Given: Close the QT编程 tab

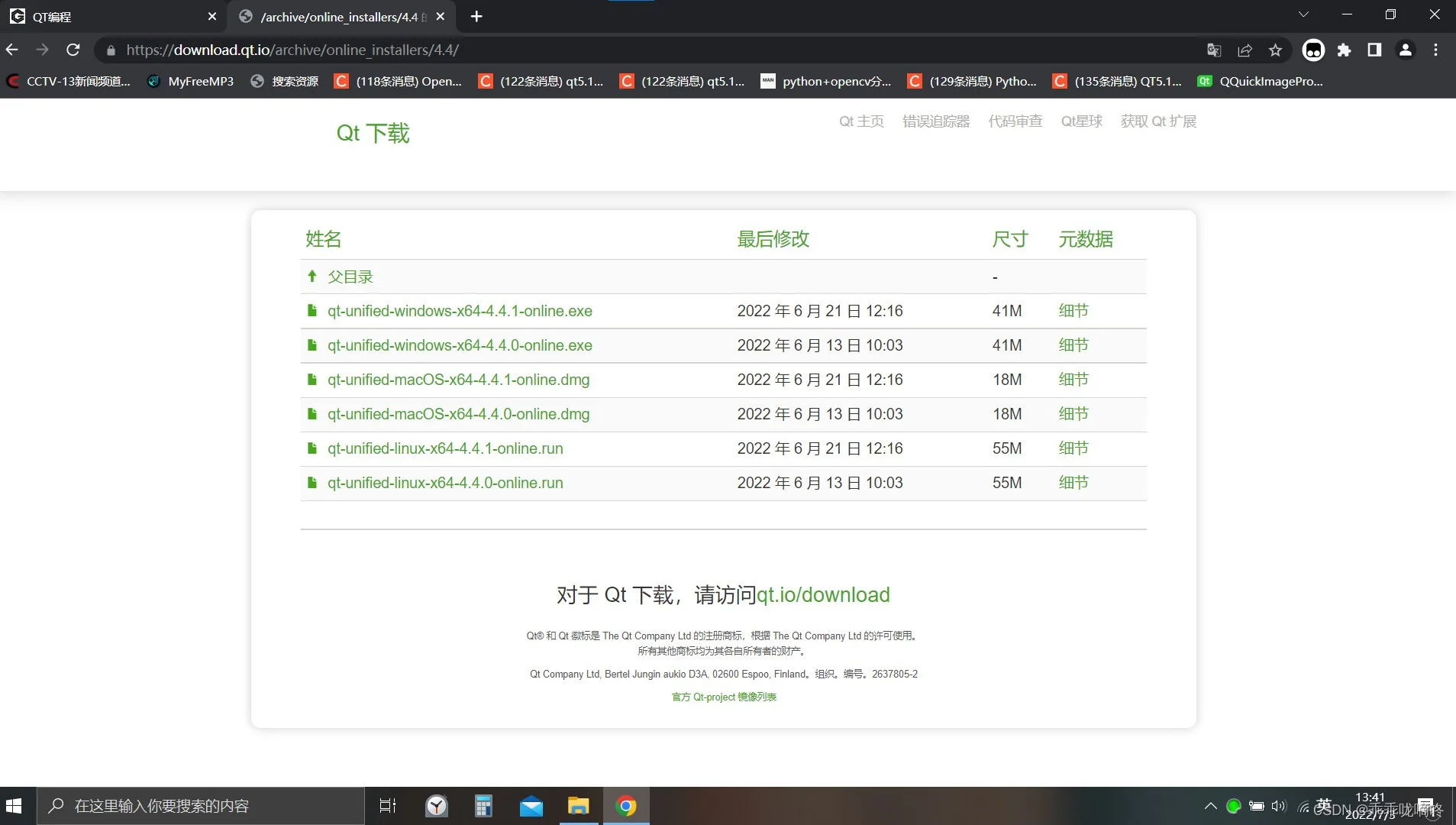Looking at the screenshot, I should 212,16.
